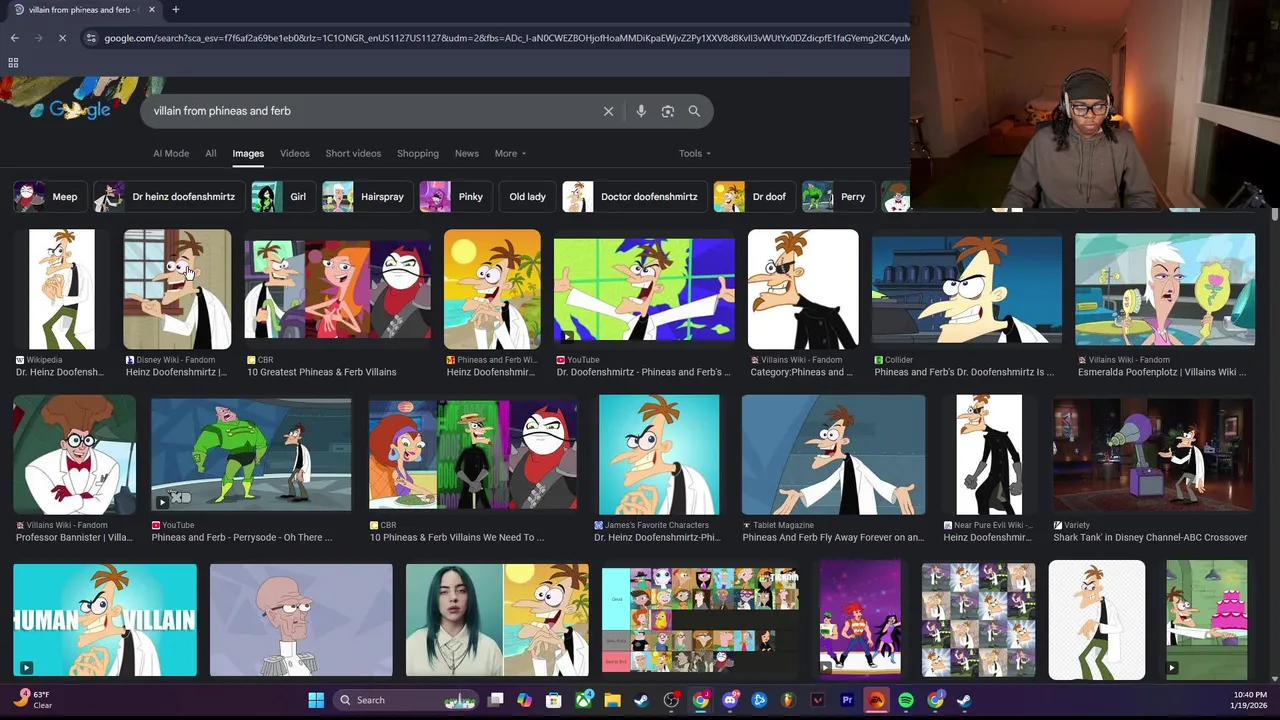Click the browser address bar URL

[x=506, y=38]
